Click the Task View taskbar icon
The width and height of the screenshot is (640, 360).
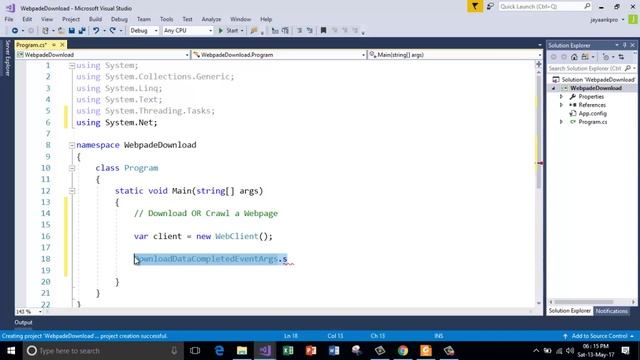click(x=195, y=351)
